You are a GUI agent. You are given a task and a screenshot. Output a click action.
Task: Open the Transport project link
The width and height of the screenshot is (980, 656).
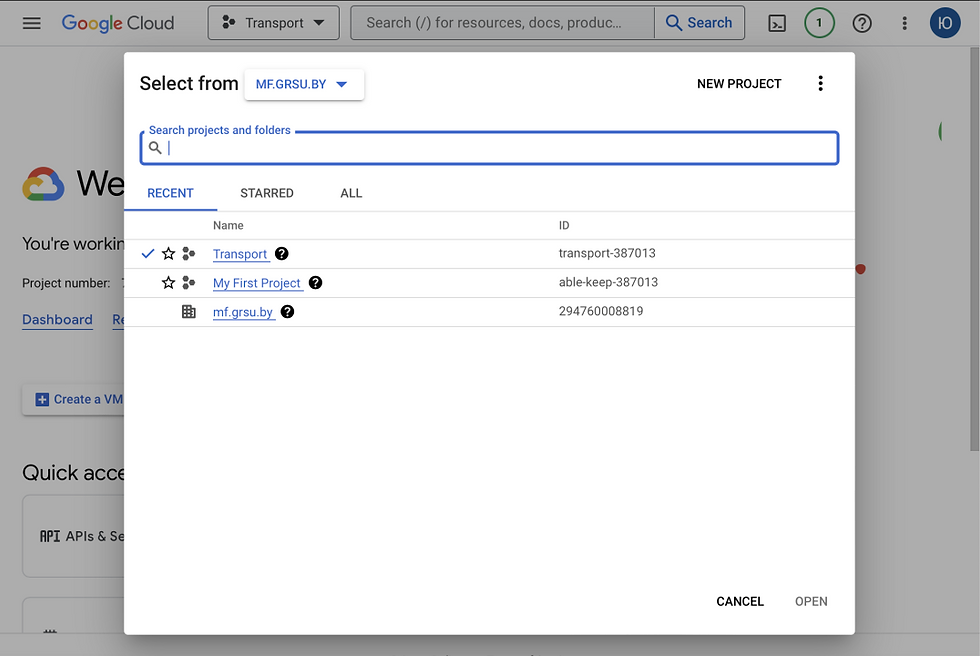(x=240, y=254)
